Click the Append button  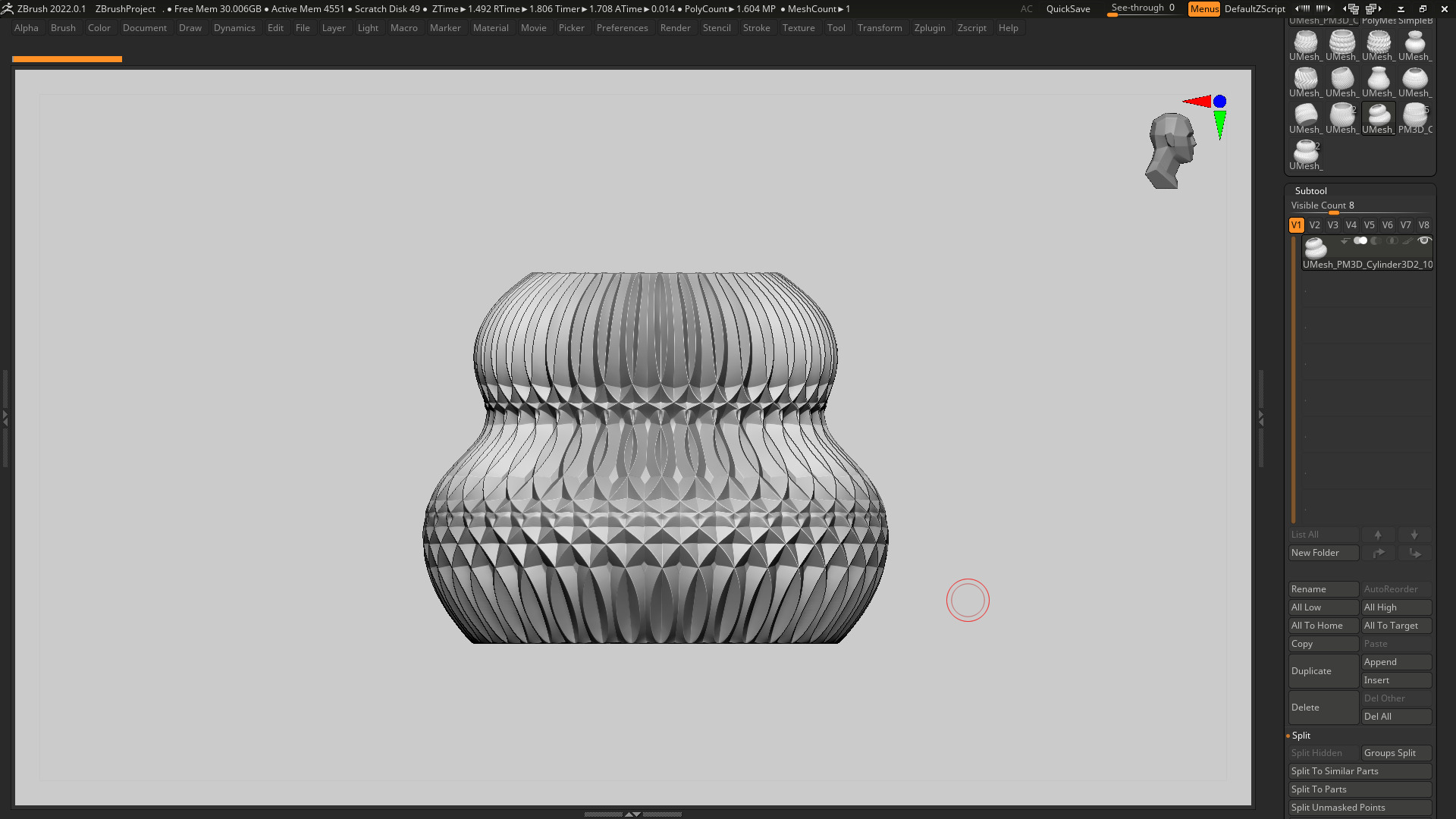(x=1396, y=662)
